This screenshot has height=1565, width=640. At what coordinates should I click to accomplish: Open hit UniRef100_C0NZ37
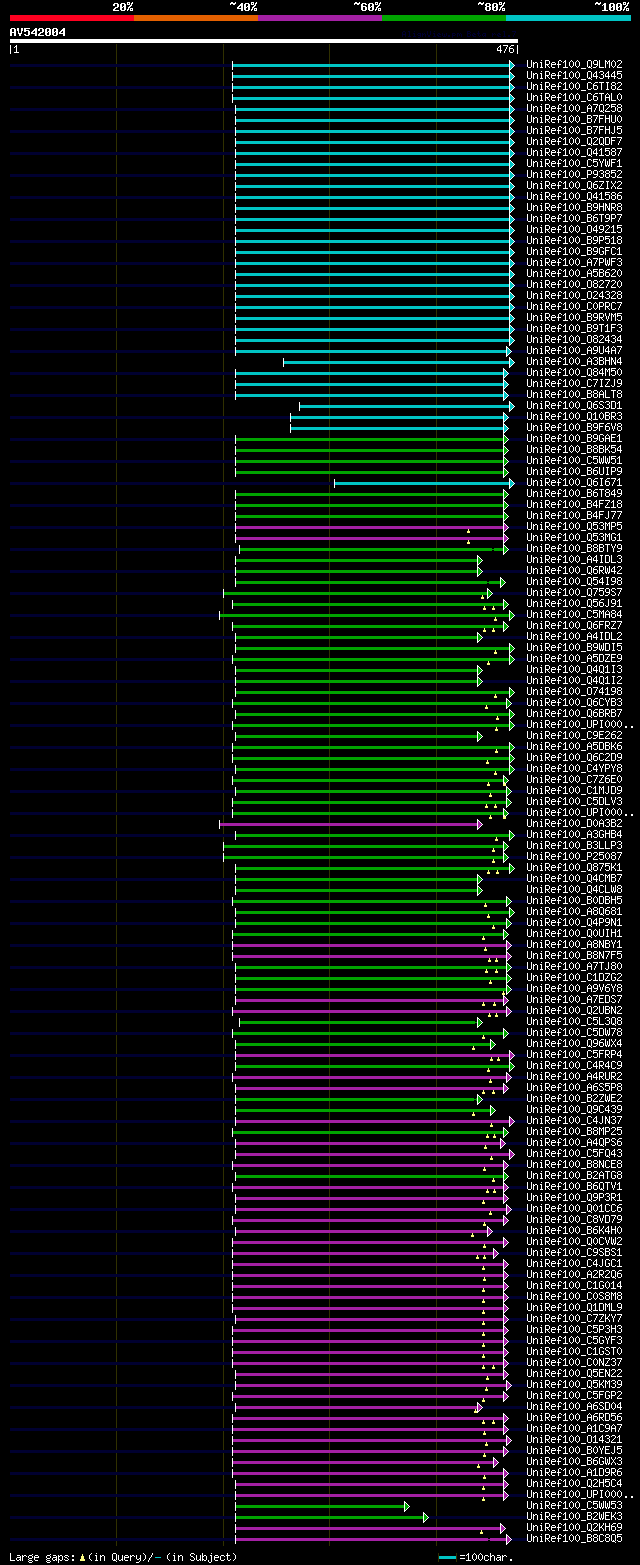coord(574,1362)
